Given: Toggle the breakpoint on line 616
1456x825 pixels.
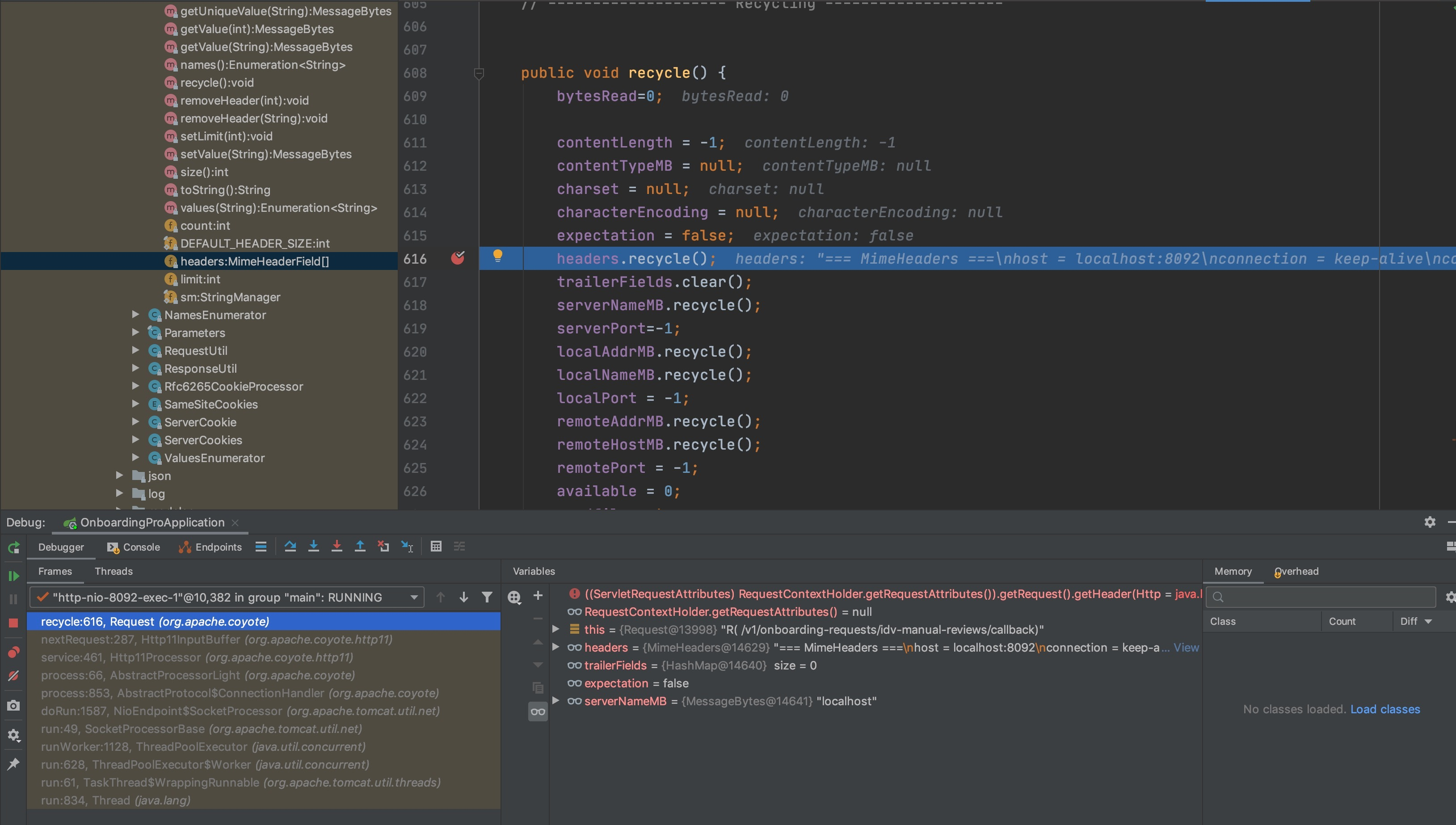Looking at the screenshot, I should [x=457, y=258].
